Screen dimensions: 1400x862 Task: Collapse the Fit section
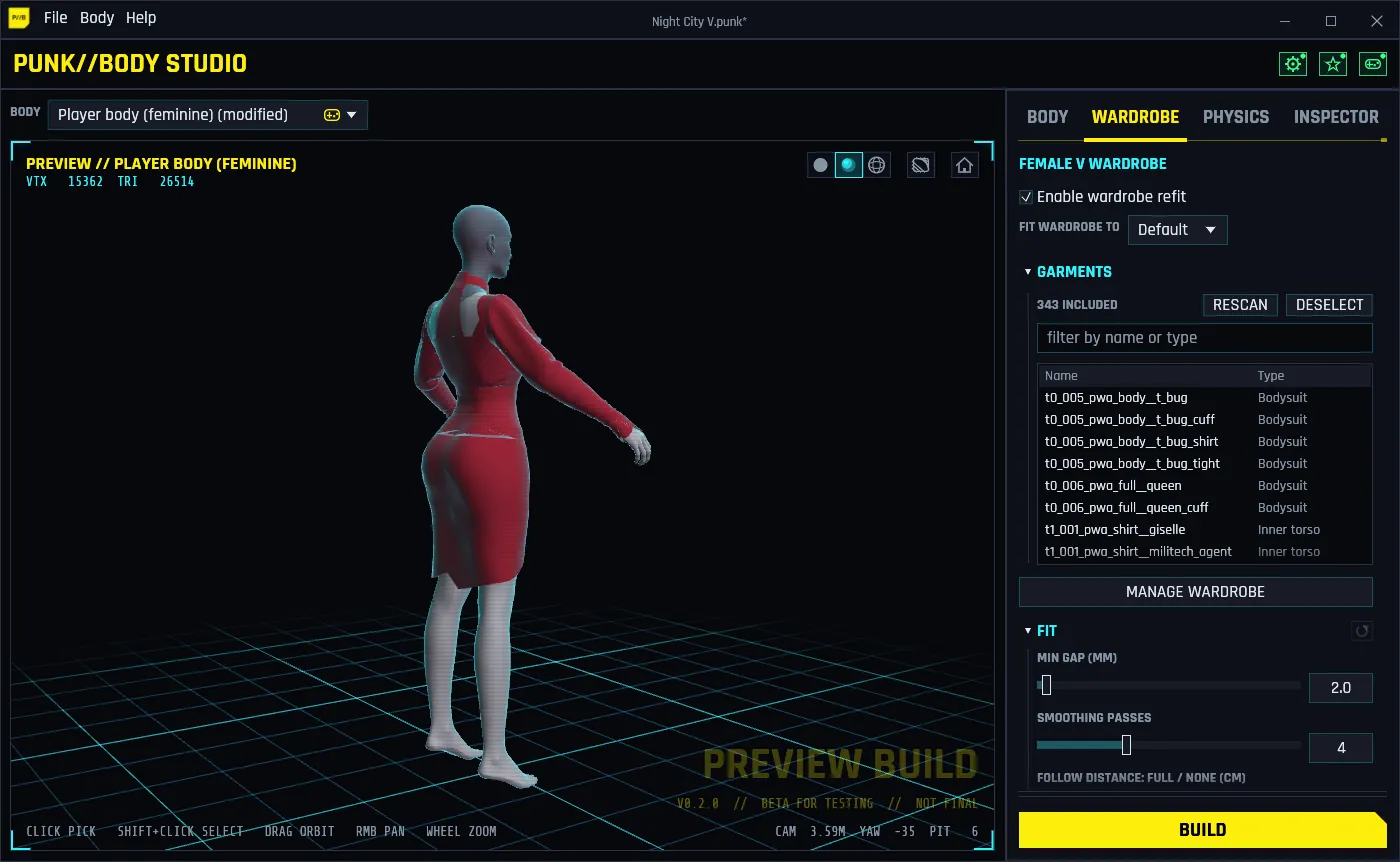[1028, 631]
